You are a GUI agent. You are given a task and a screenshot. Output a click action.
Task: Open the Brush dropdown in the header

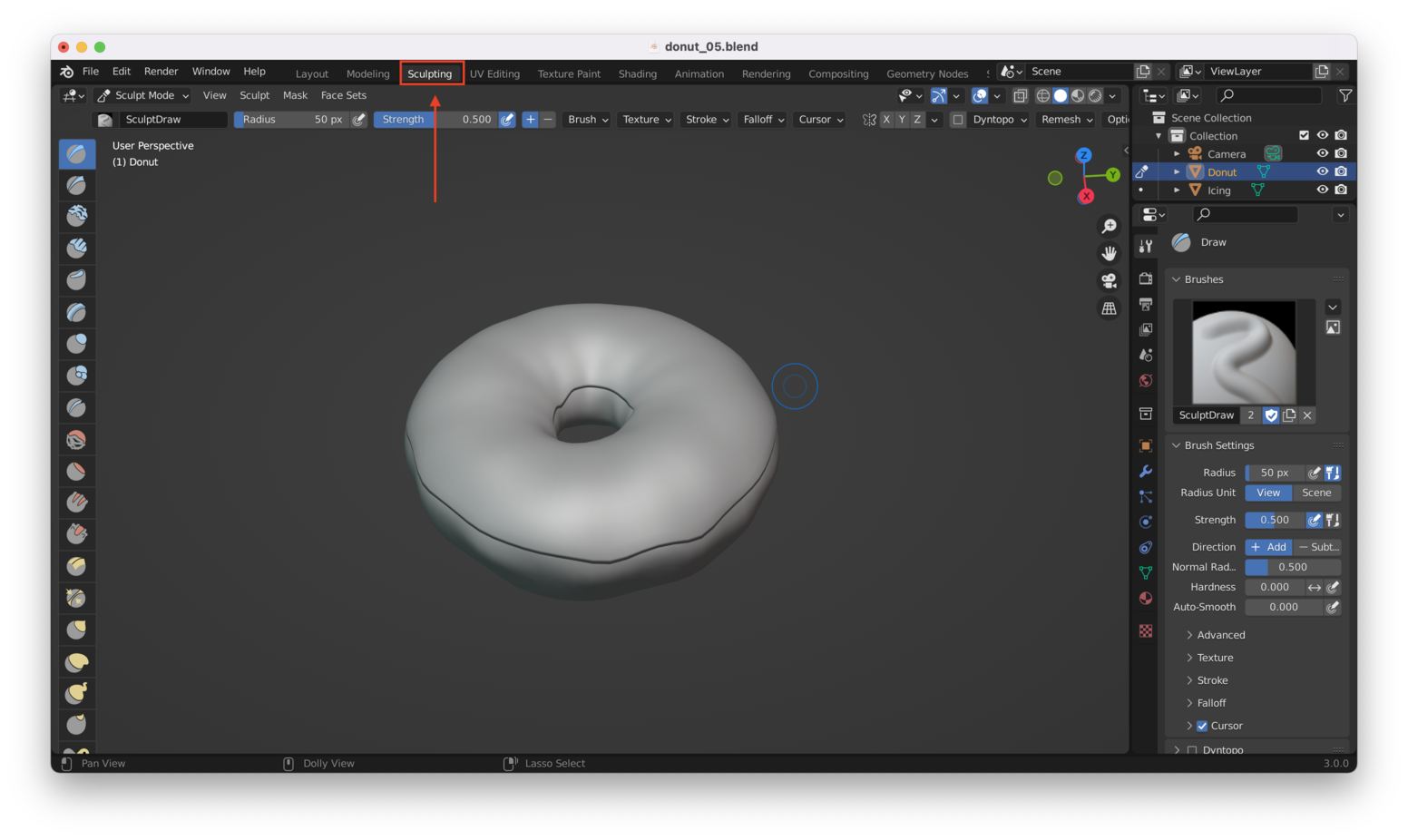(585, 119)
